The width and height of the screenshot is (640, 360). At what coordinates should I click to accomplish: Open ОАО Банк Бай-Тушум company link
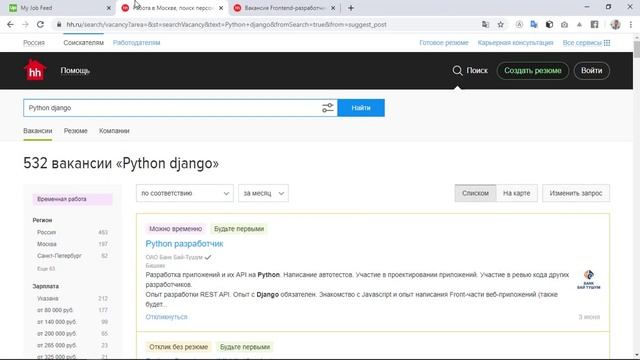(x=174, y=257)
